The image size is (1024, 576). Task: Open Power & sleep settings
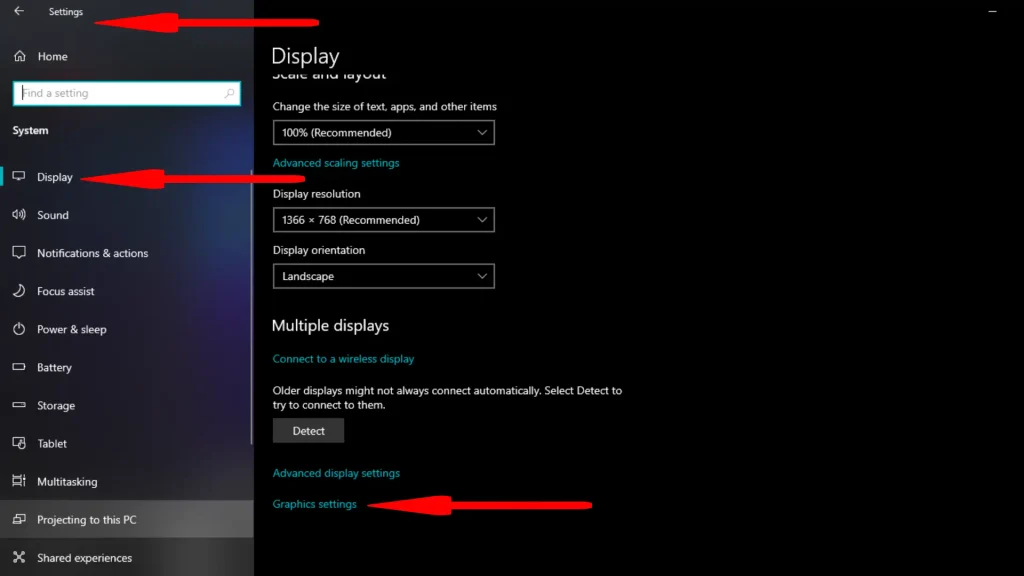tap(127, 329)
